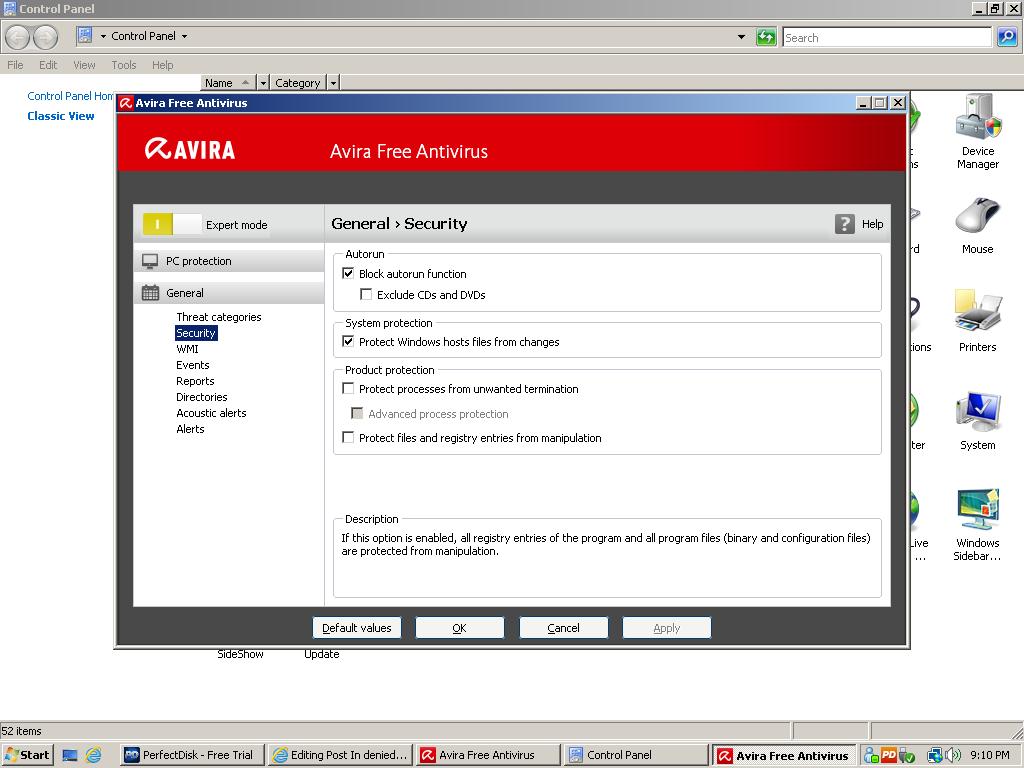
Task: Click the PerfectDisk PD tray icon
Action: pyautogui.click(x=889, y=755)
